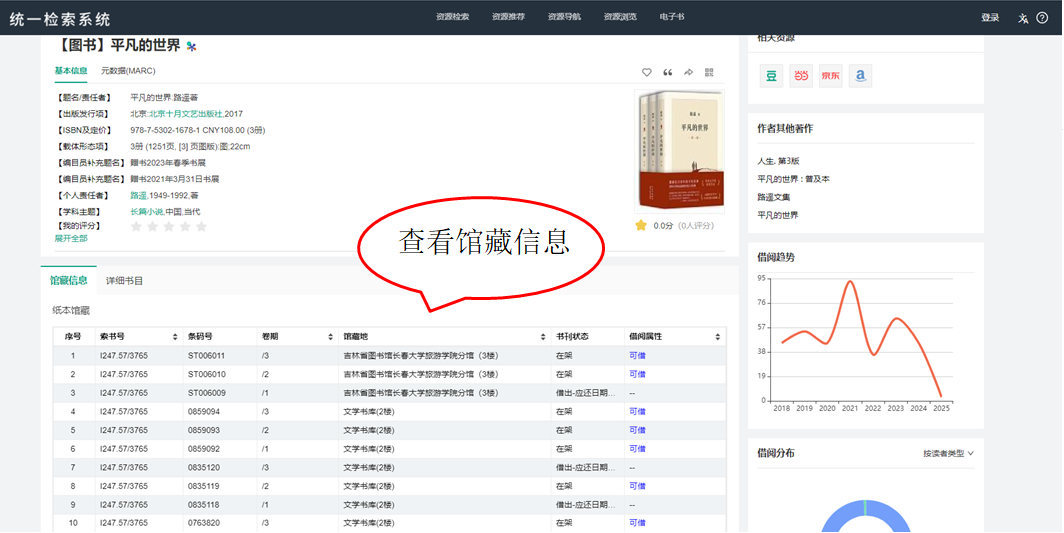Click 可借 for barcode ST006011
Image resolution: width=1064 pixels, height=533 pixels.
click(637, 356)
